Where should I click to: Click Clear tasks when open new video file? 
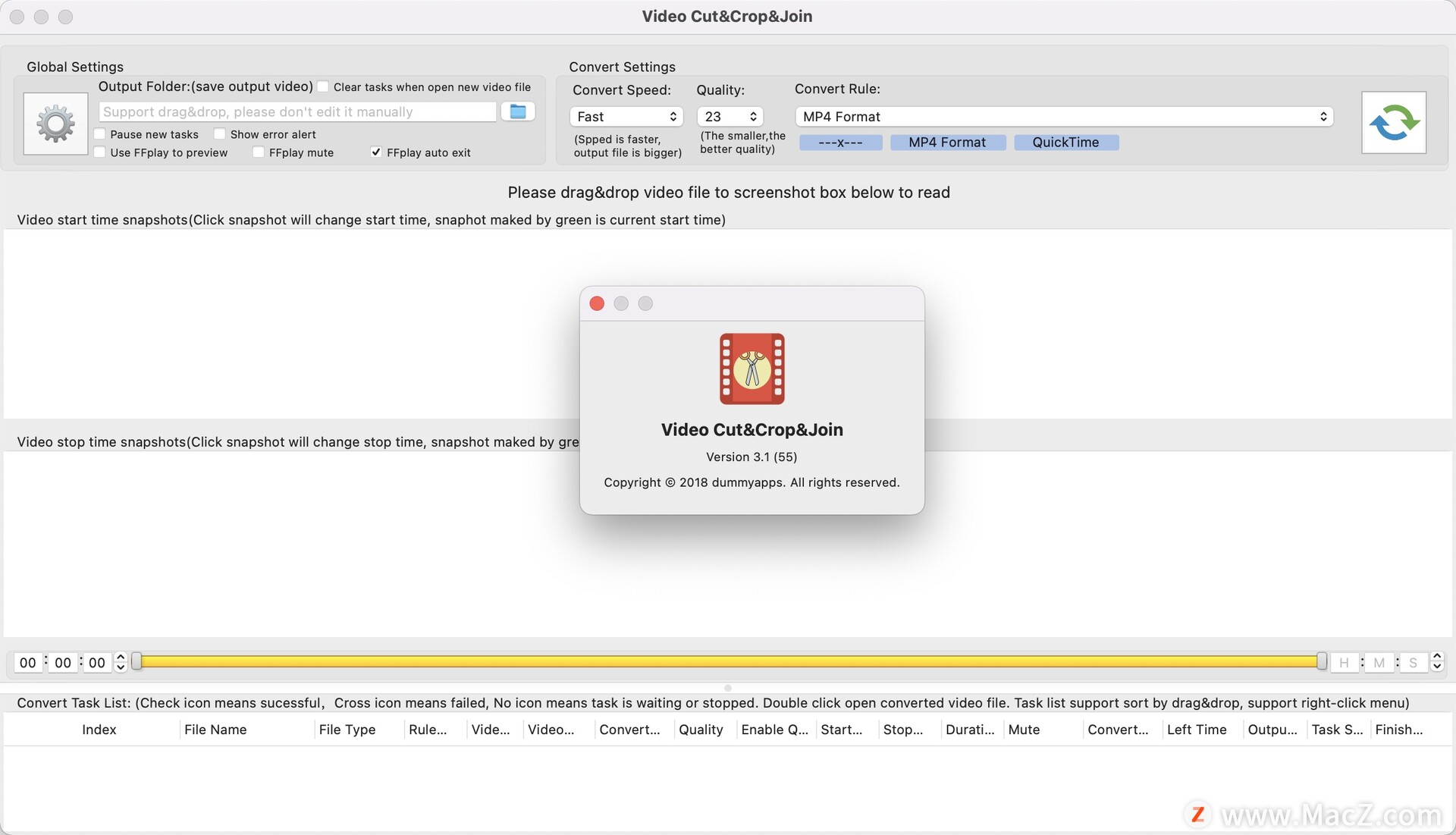[x=325, y=87]
